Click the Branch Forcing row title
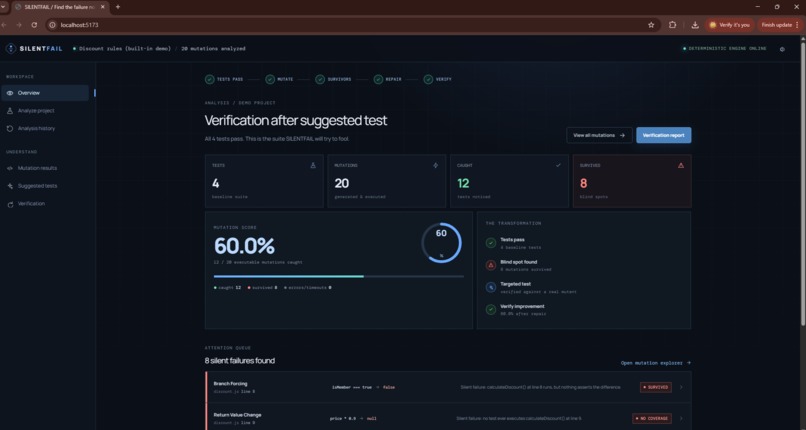Image resolution: width=806 pixels, height=430 pixels. pos(230,384)
